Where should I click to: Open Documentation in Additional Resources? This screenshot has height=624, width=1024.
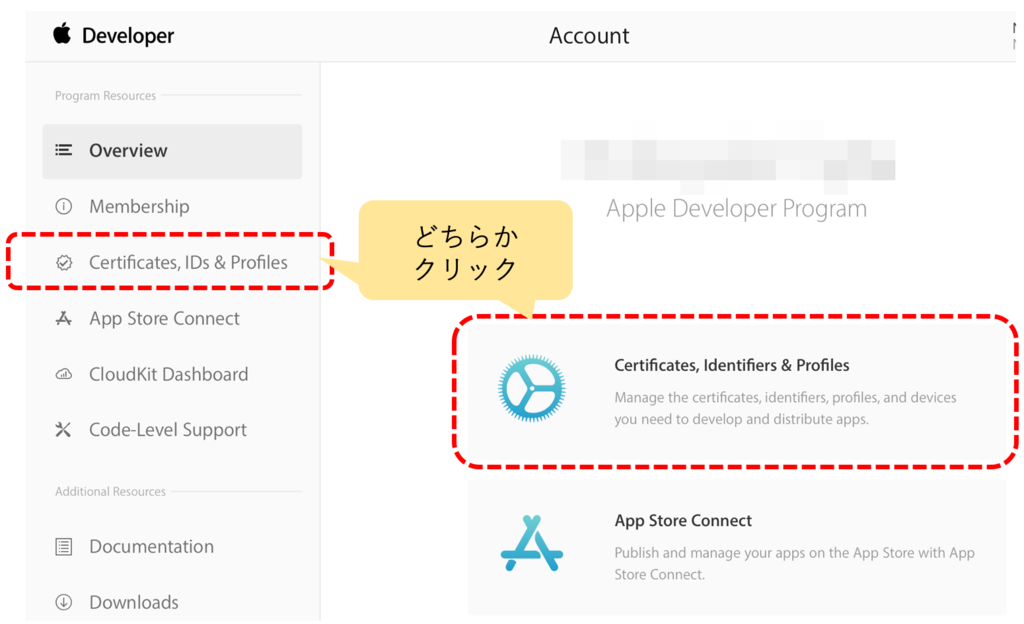tap(152, 546)
